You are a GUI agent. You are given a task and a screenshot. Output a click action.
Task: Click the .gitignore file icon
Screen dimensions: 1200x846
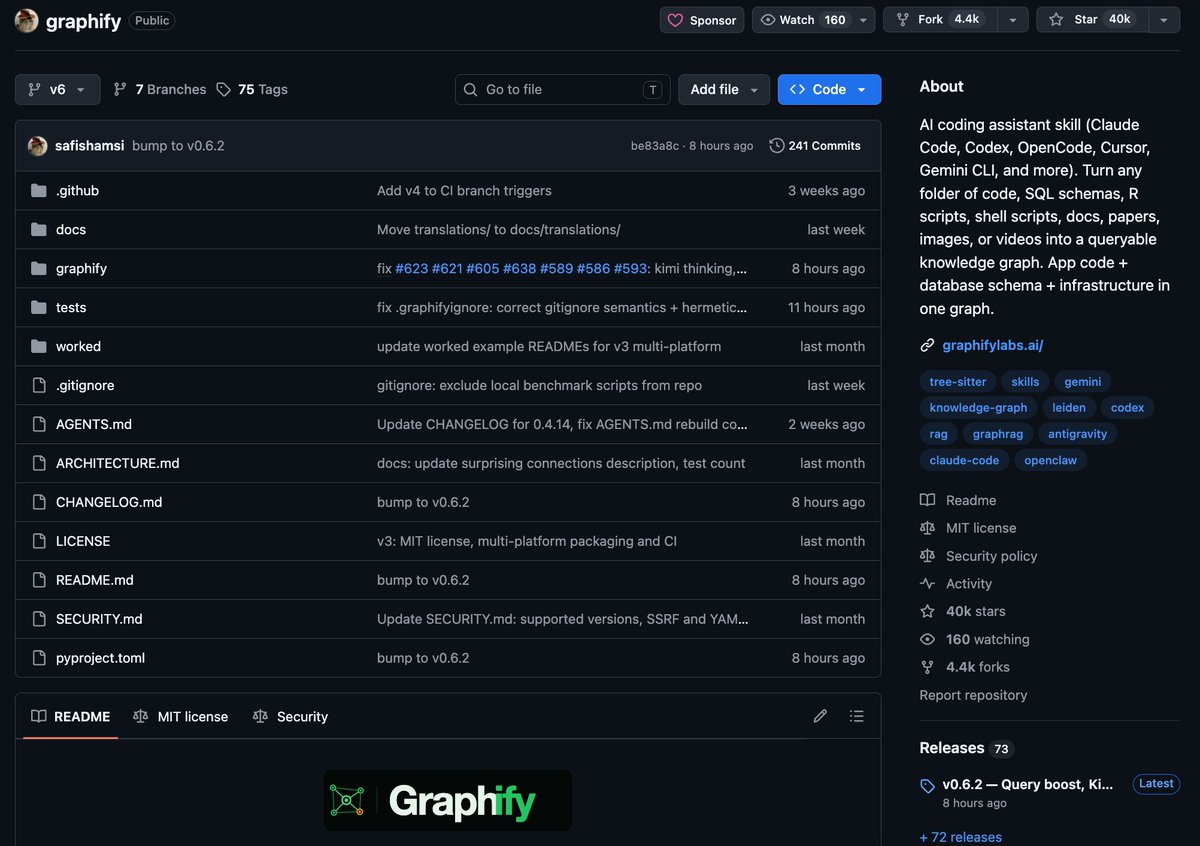[x=39, y=386]
